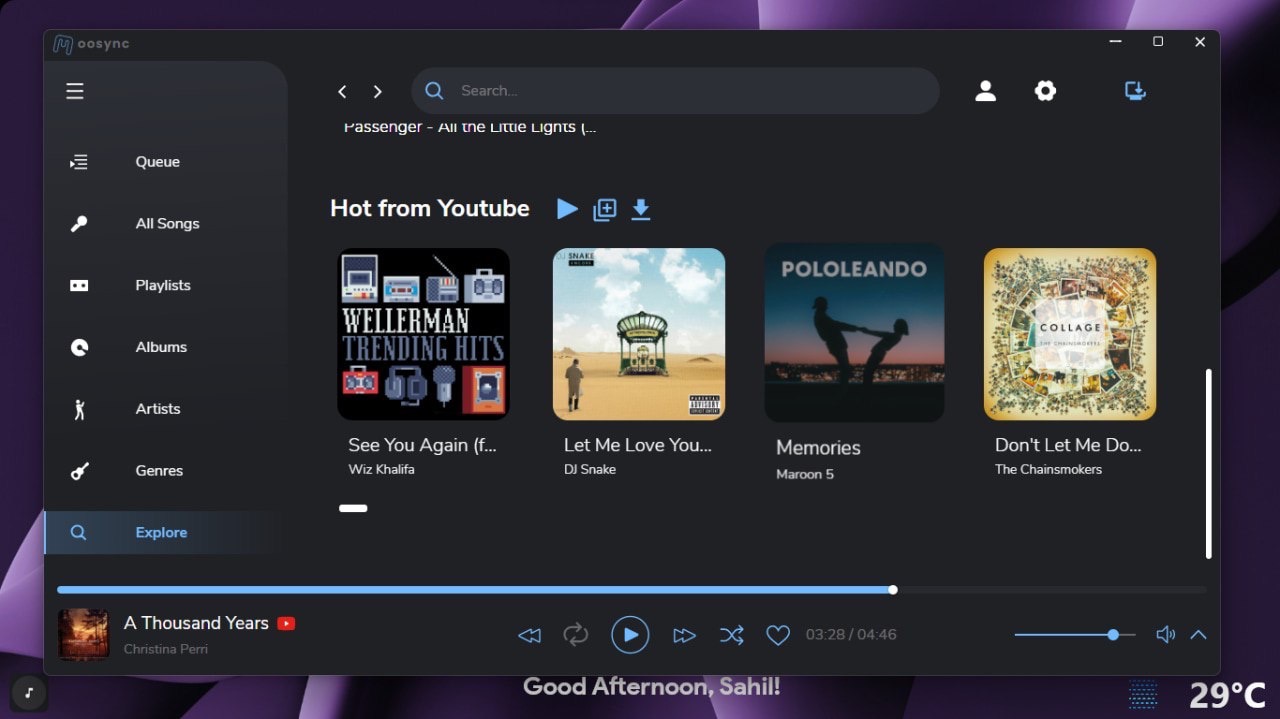Navigate back with left arrow

click(x=342, y=91)
